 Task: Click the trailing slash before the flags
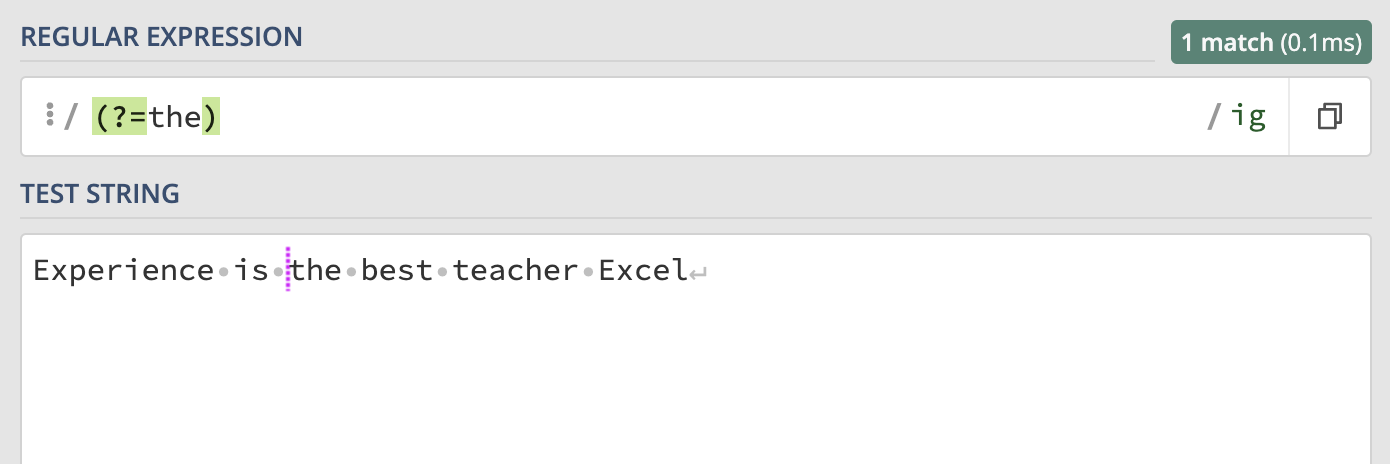pyautogui.click(x=1214, y=118)
